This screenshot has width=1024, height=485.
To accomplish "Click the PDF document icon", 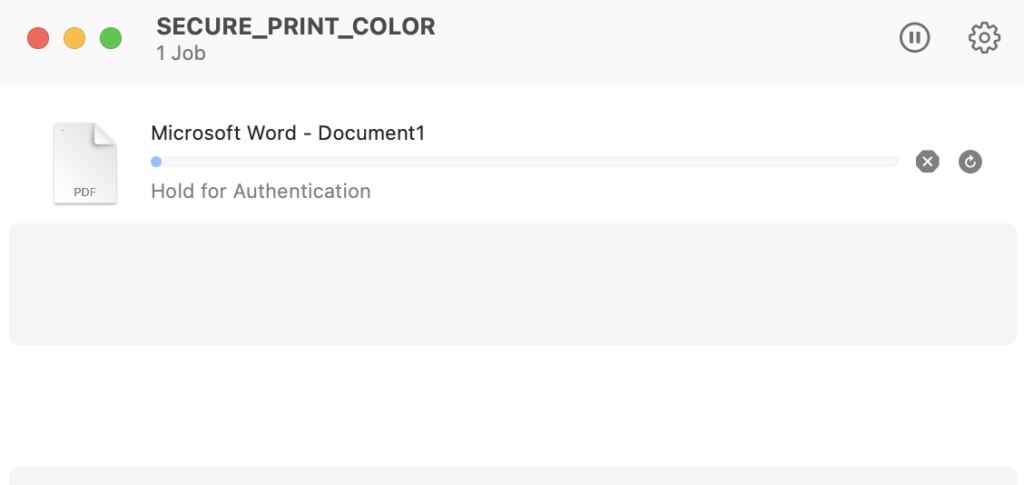I will pyautogui.click(x=85, y=163).
